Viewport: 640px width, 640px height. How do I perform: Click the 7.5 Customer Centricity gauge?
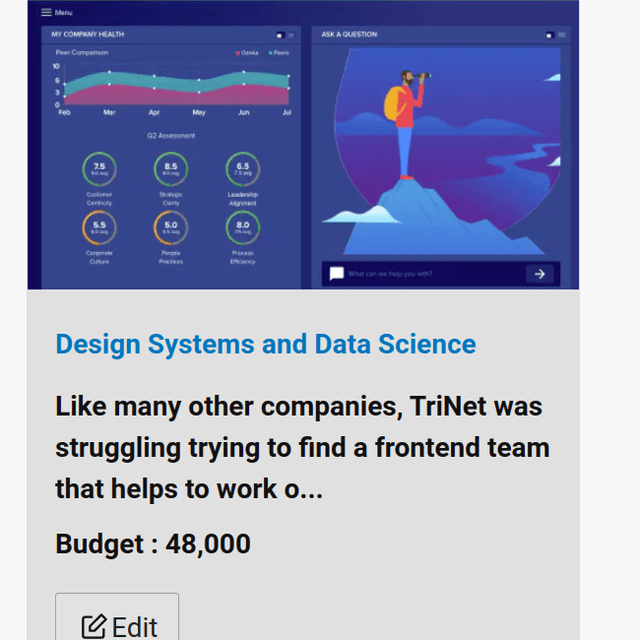(99, 169)
